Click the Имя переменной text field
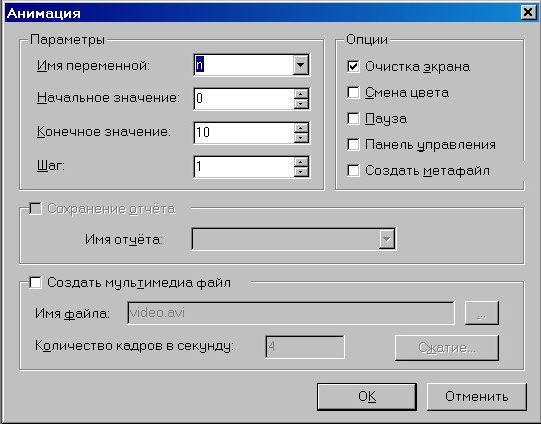The height and width of the screenshot is (424, 541). tap(244, 65)
